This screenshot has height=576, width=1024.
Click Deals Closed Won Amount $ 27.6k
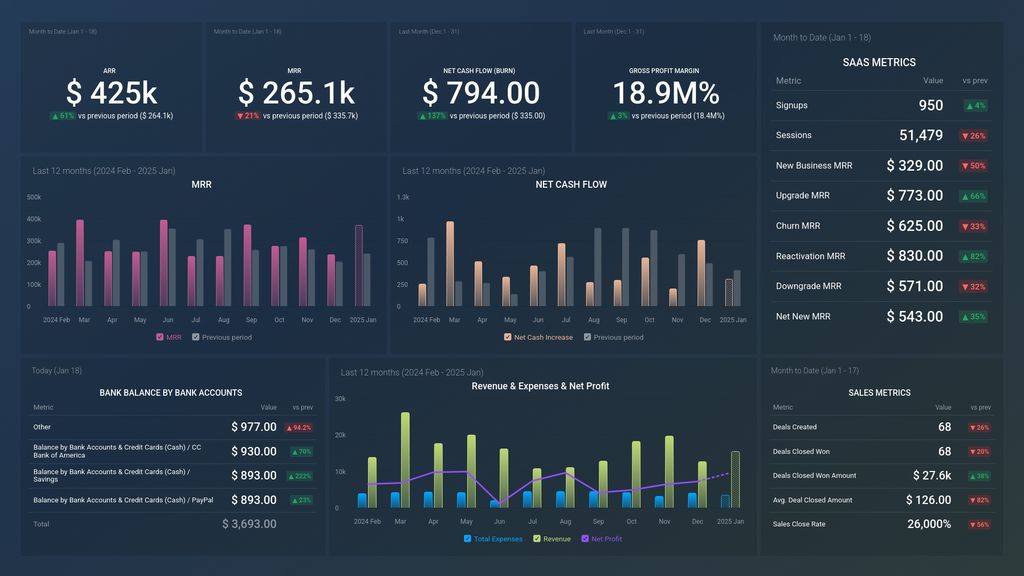click(x=932, y=475)
